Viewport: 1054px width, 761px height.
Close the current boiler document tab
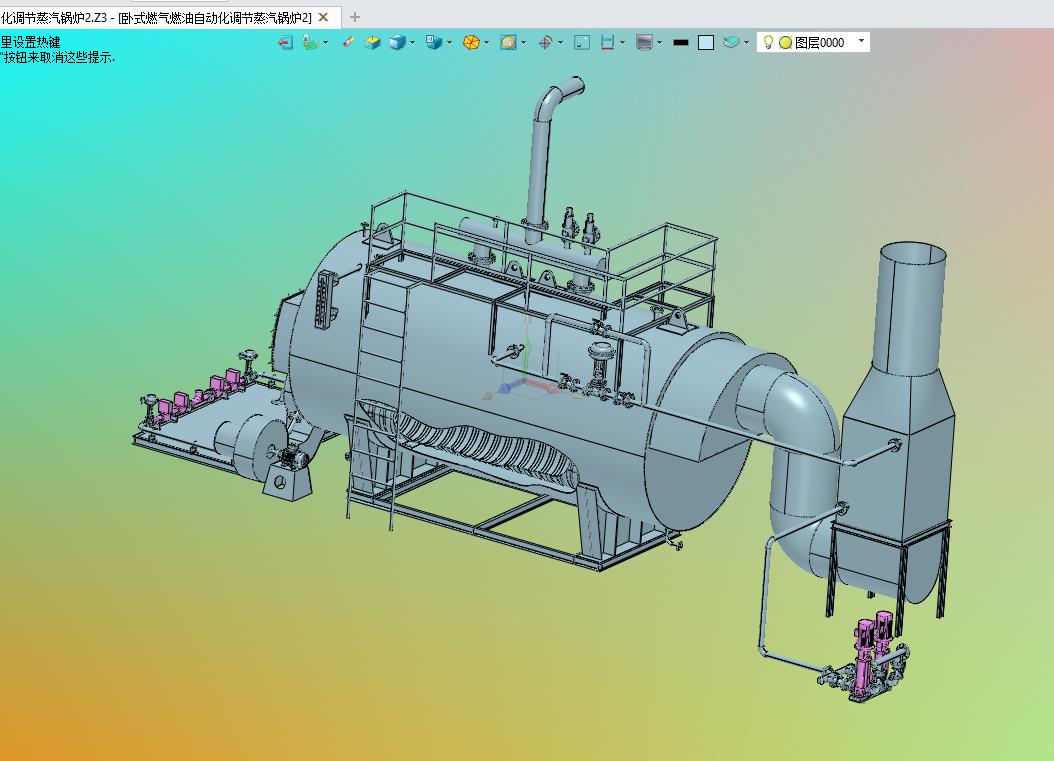[323, 17]
